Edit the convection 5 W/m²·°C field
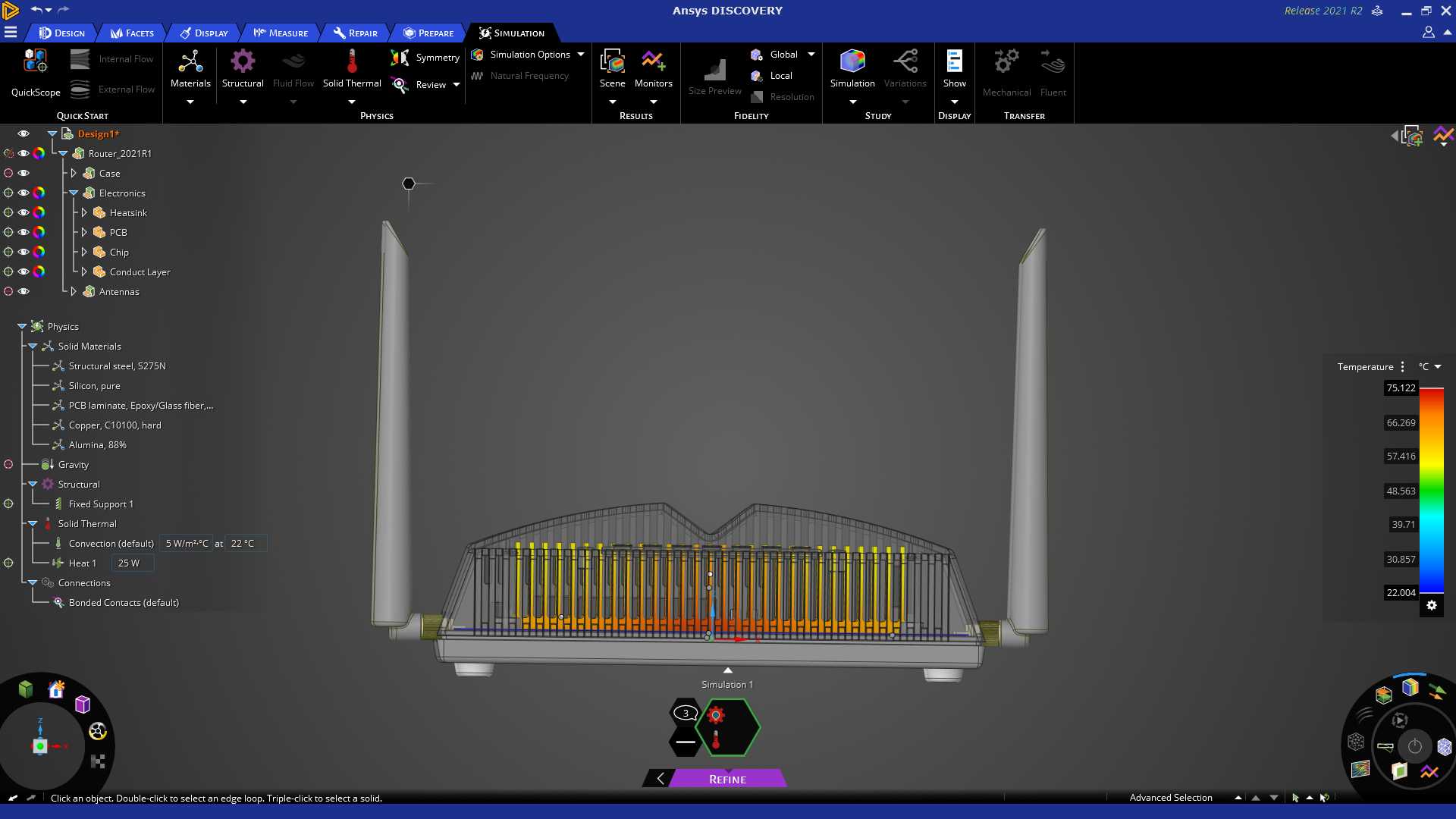The width and height of the screenshot is (1456, 819). [187, 544]
